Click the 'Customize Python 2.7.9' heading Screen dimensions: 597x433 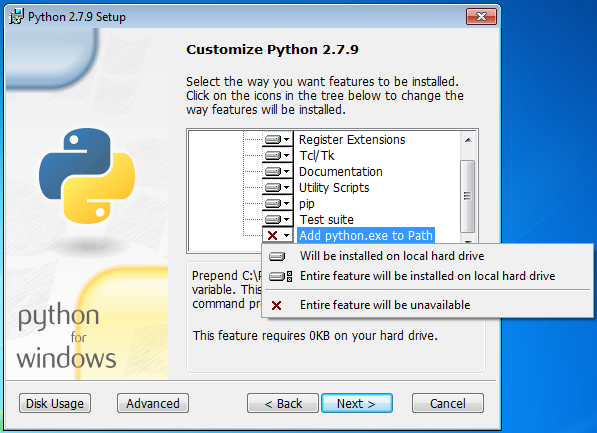coord(272,50)
